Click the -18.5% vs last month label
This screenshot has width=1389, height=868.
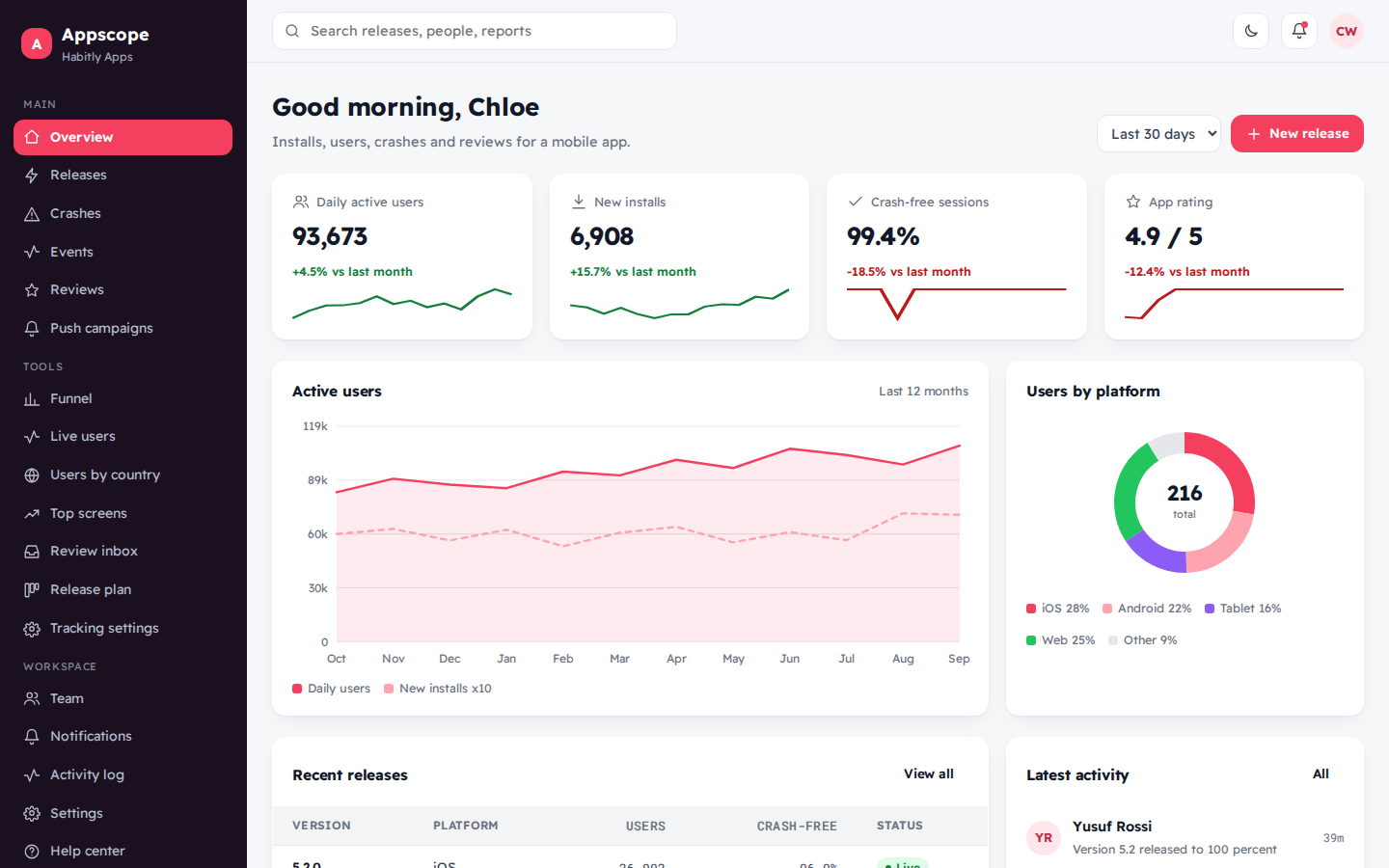pyautogui.click(x=909, y=272)
